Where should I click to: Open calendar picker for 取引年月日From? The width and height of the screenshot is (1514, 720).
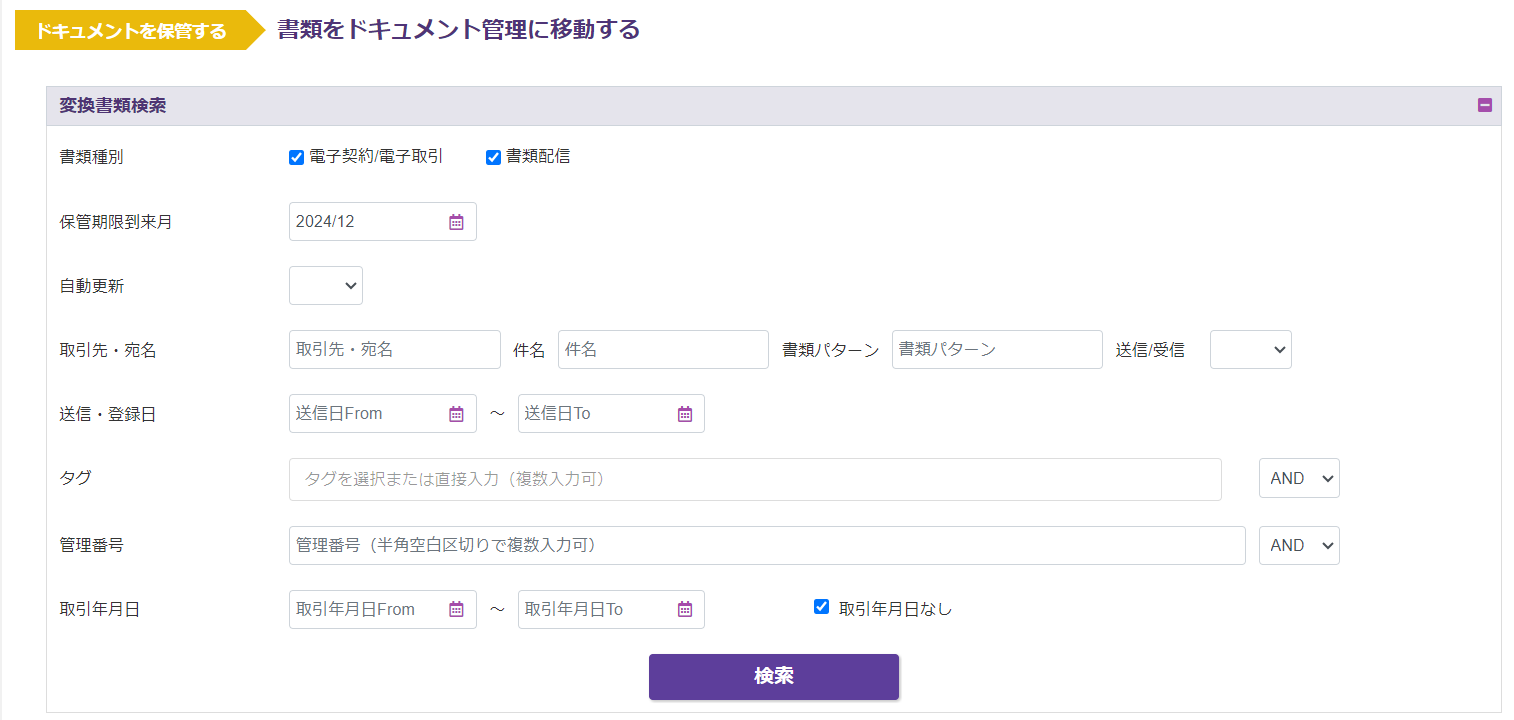click(456, 609)
